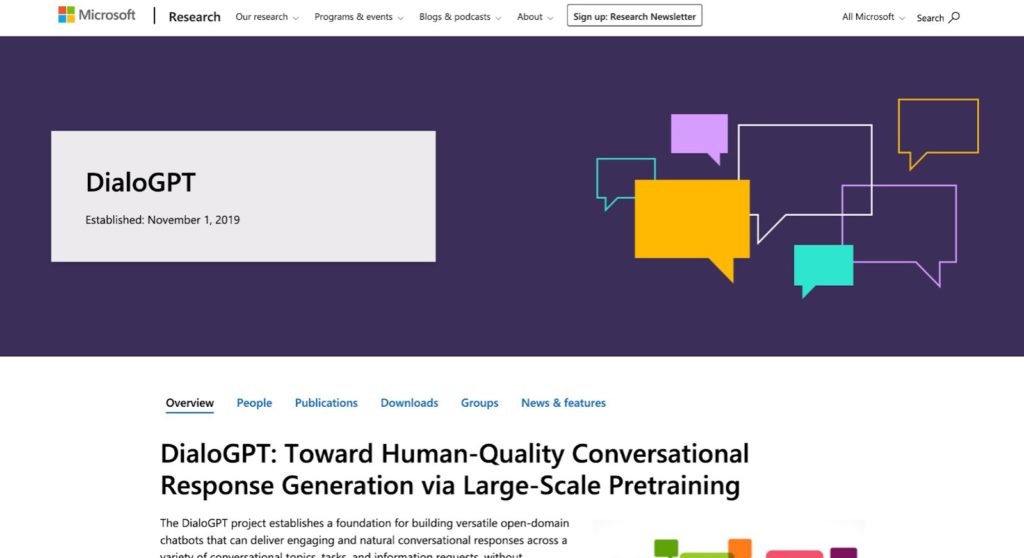Click the teal outlined speech bubble
This screenshot has height=558, width=1024.
coord(625,177)
